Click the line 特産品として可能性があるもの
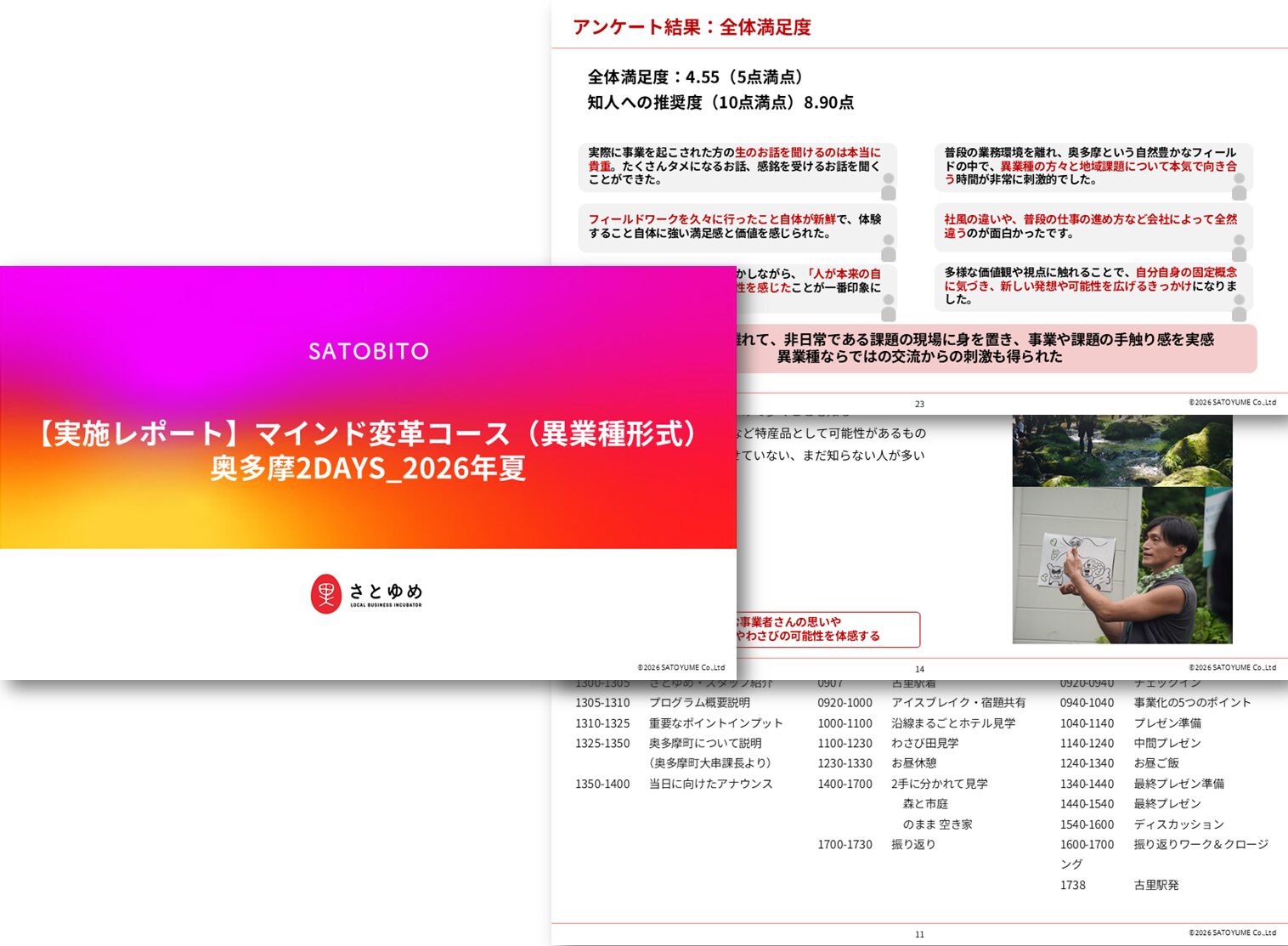The width and height of the screenshot is (1288, 946). tap(832, 433)
